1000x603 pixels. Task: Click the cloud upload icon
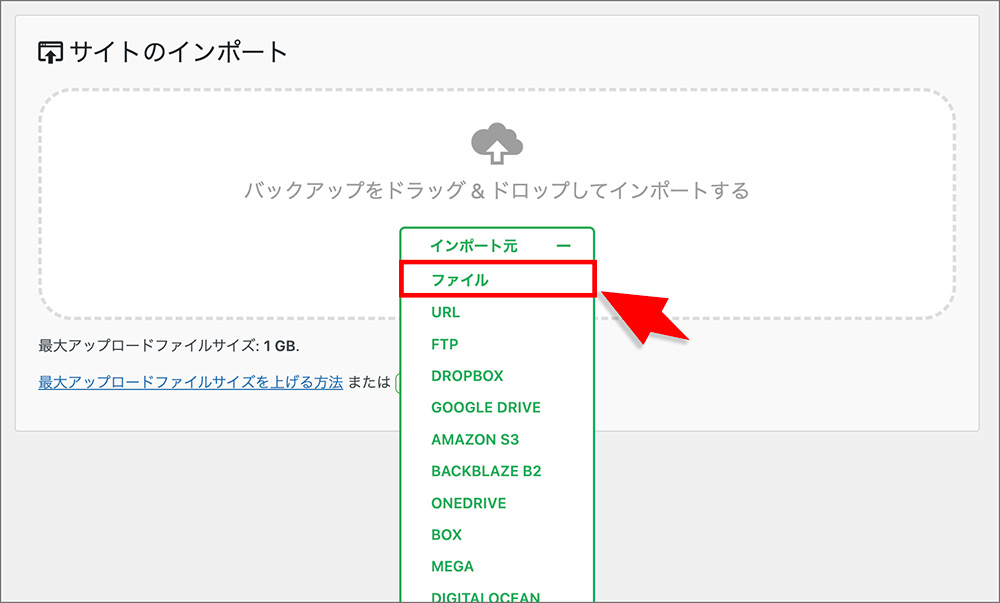[x=497, y=144]
